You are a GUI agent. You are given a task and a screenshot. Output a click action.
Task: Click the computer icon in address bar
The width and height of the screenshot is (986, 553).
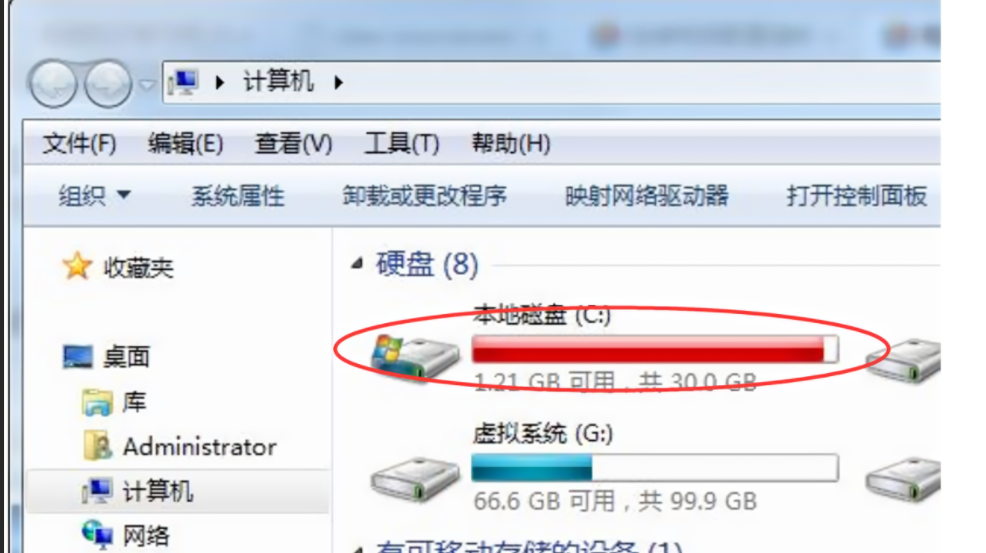(184, 82)
